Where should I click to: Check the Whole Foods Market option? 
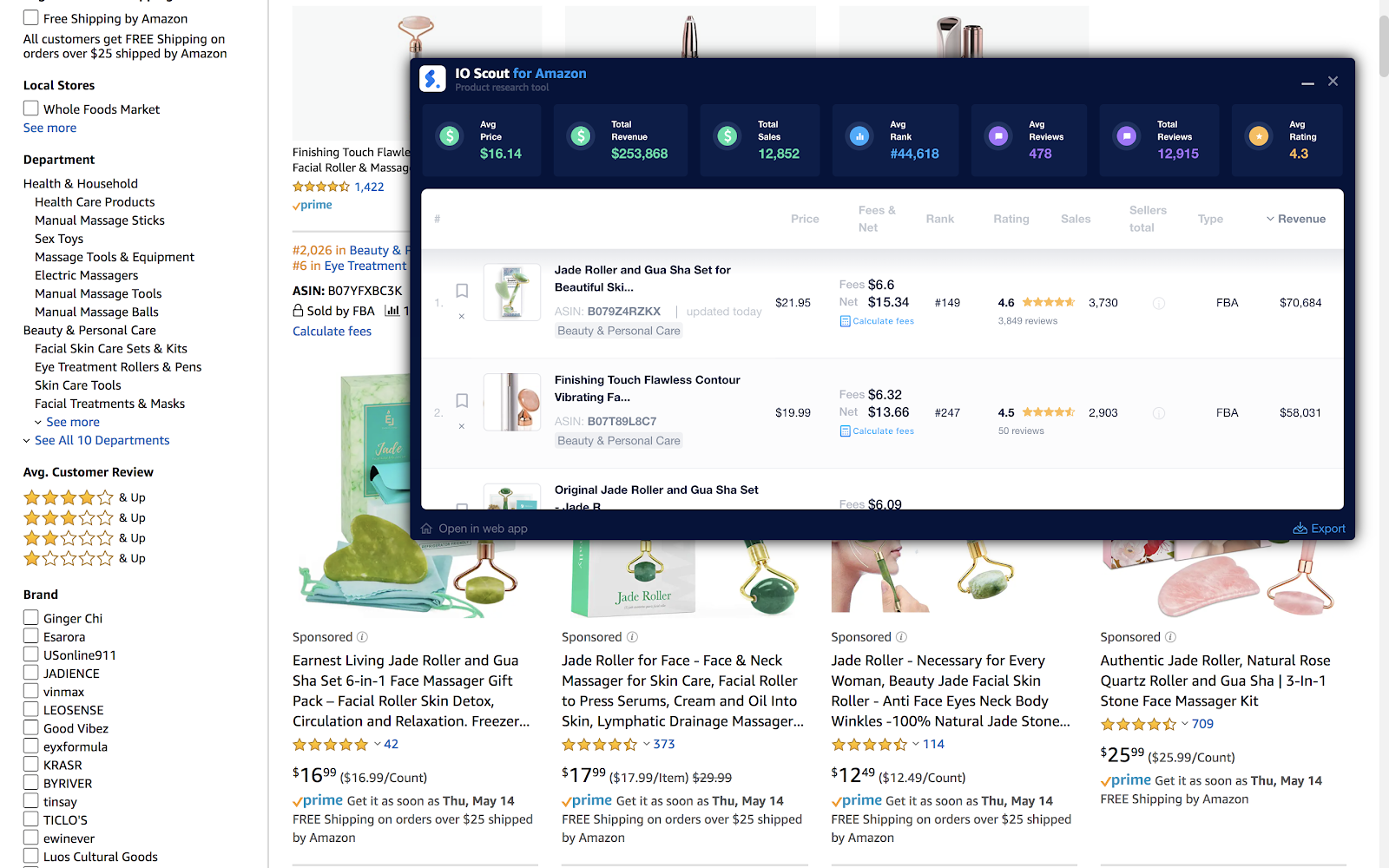coord(31,108)
